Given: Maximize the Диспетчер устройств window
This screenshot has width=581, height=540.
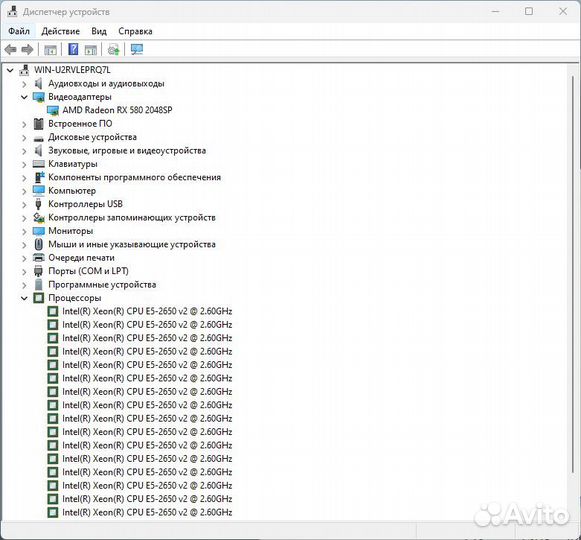Looking at the screenshot, I should (529, 11).
